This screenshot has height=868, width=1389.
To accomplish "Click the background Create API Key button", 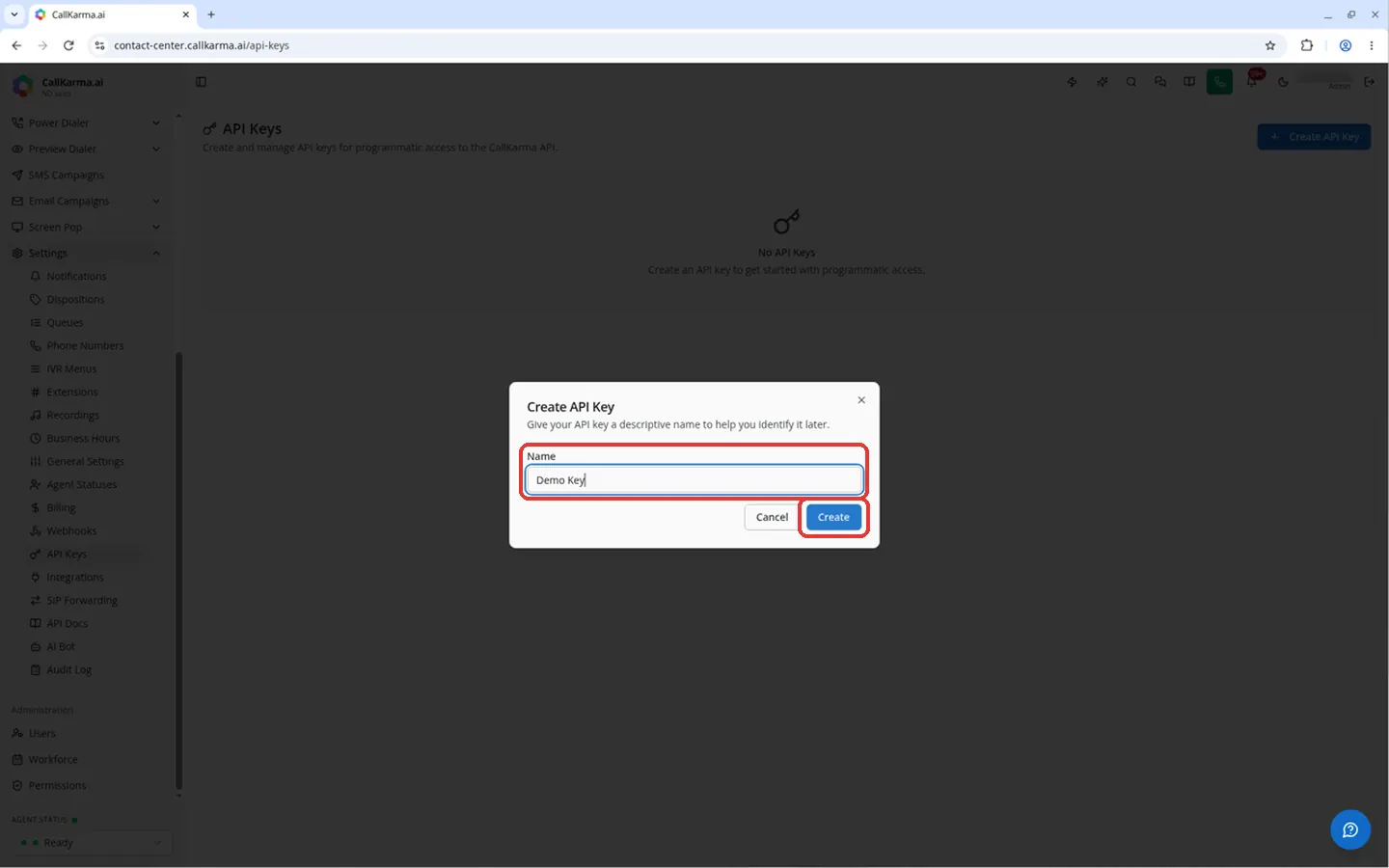I will [x=1314, y=137].
